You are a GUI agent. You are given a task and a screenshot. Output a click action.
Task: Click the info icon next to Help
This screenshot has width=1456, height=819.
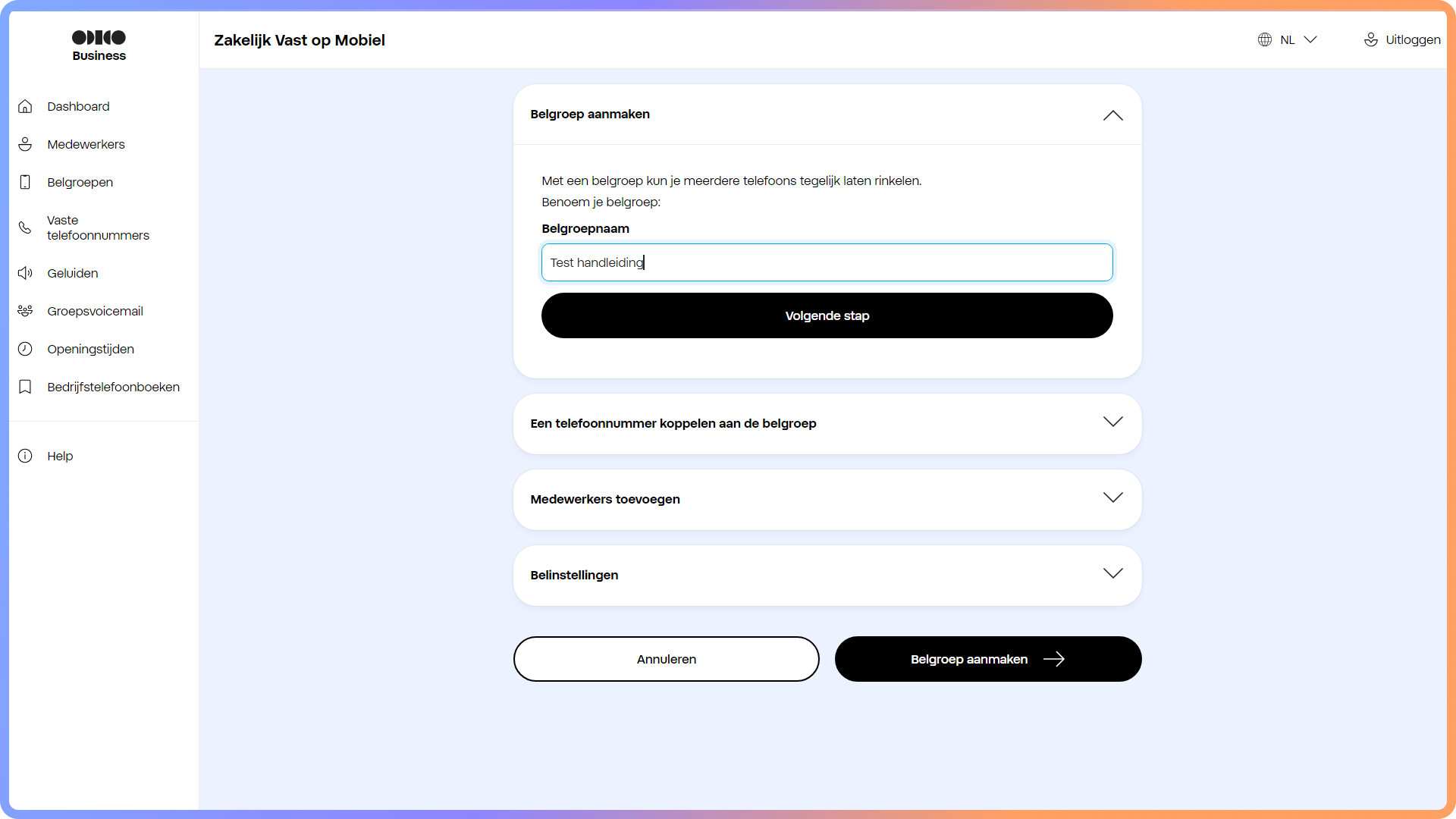coord(25,456)
